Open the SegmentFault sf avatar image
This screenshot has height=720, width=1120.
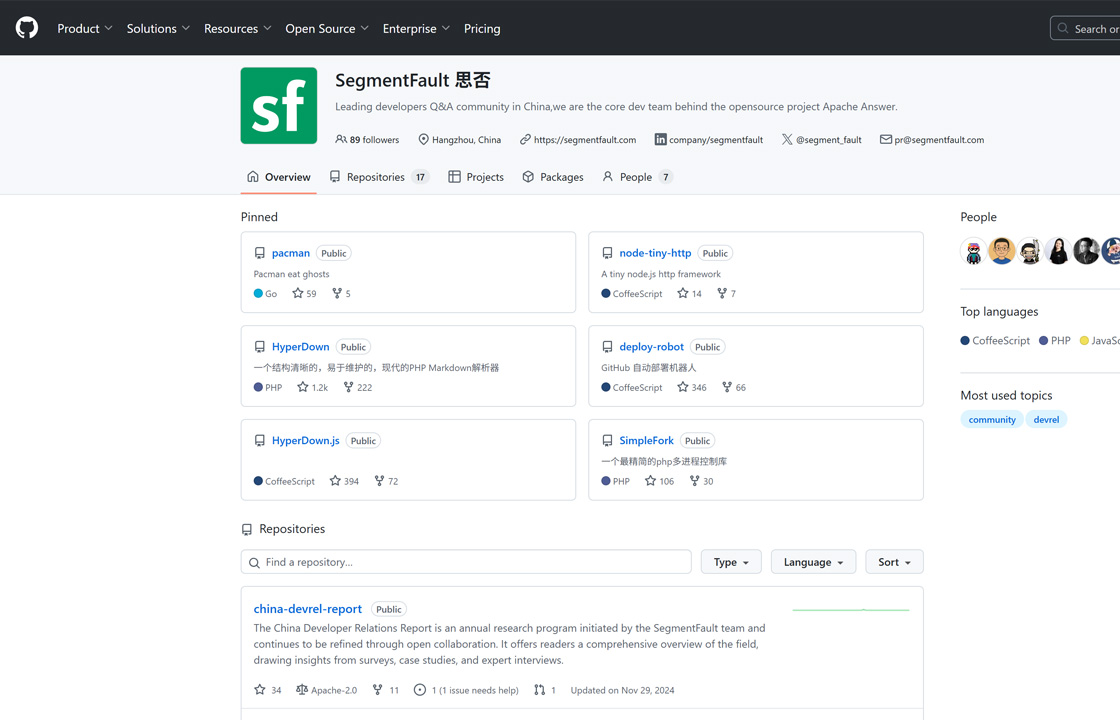279,106
